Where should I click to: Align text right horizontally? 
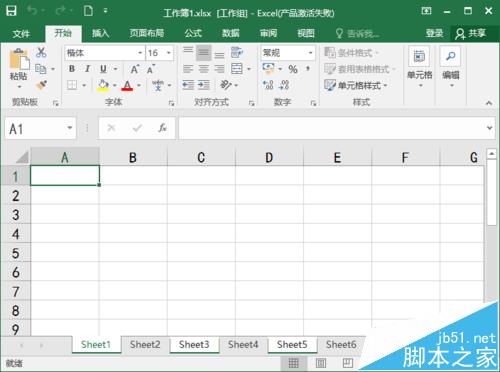[219, 69]
